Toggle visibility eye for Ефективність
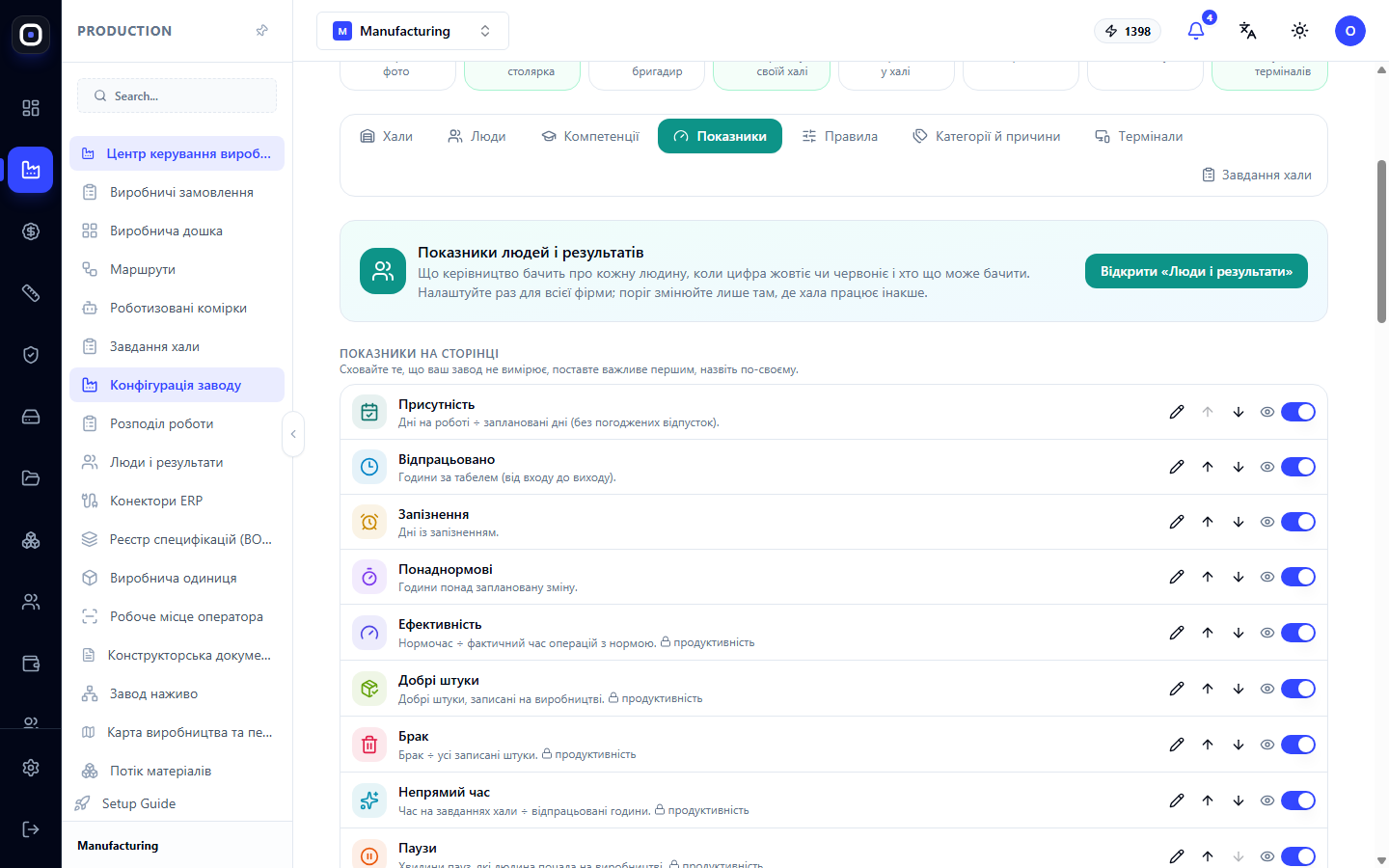Image resolution: width=1389 pixels, height=868 pixels. tap(1267, 633)
